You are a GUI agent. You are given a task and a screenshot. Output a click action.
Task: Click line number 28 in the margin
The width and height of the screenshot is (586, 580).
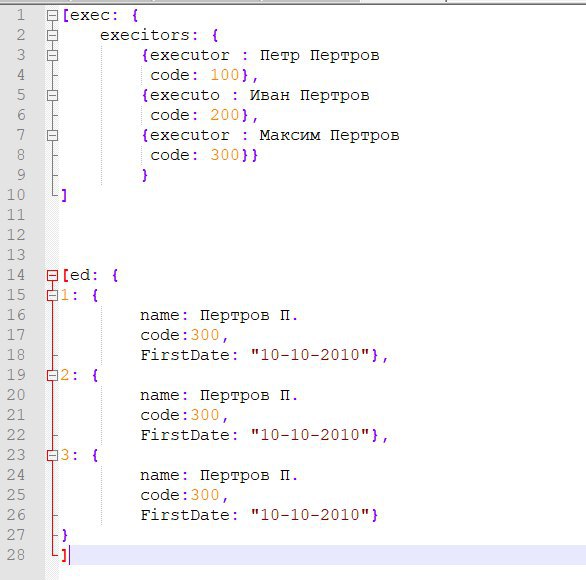[x=16, y=555]
